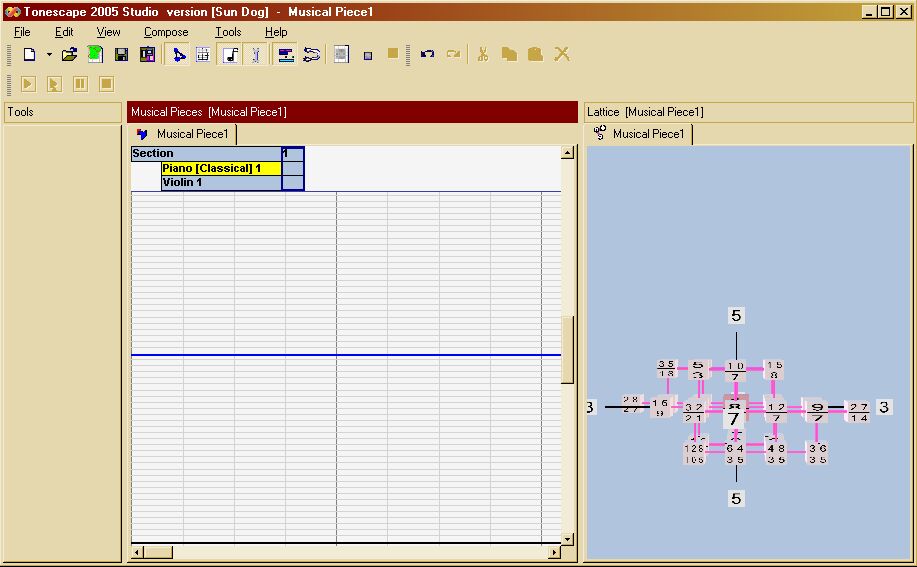Select the 48/35 lattice node
Screen dimensions: 917x567
(776, 454)
